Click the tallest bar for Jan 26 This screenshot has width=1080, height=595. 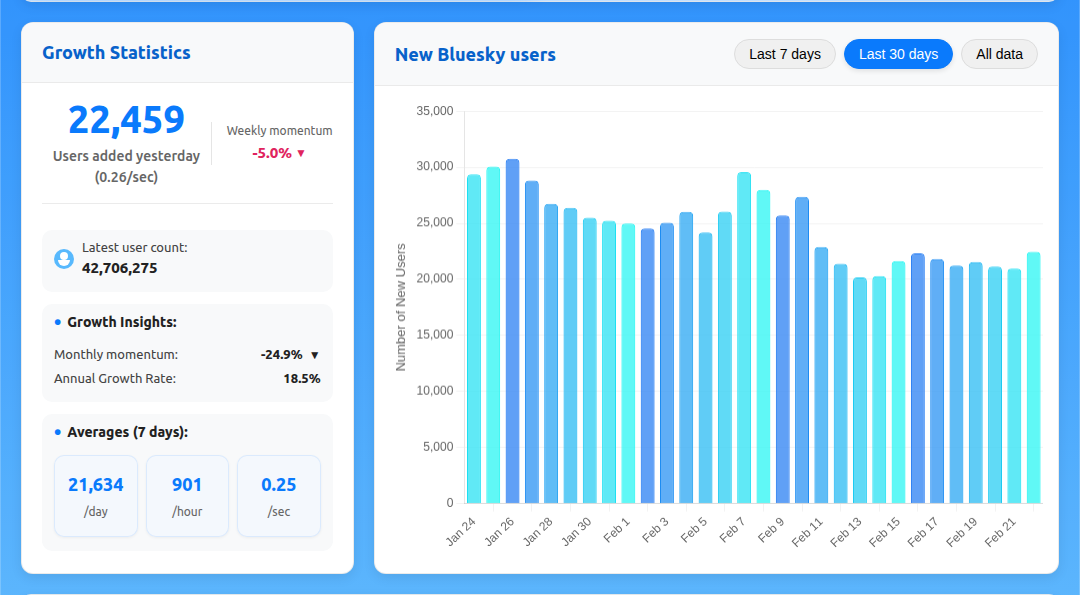coord(512,330)
